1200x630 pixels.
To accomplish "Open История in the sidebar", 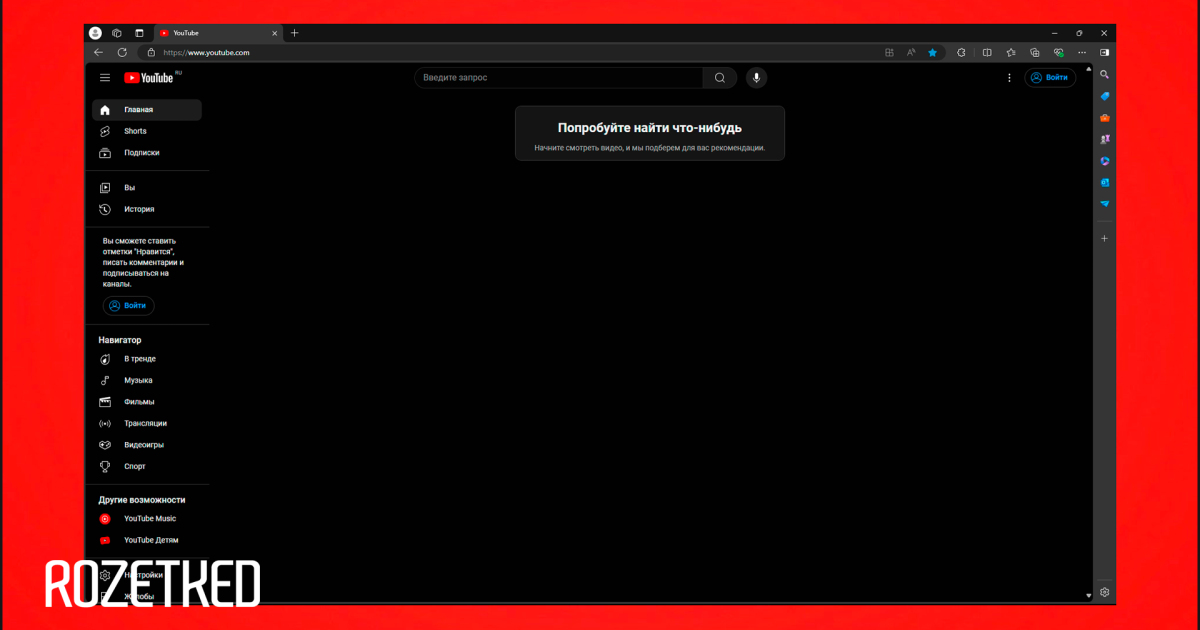I will tap(147, 210).
